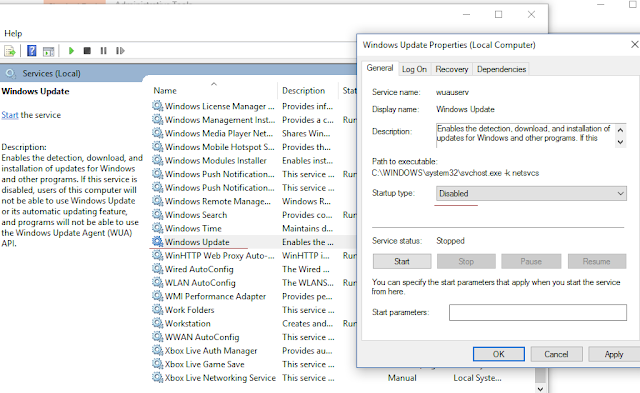Viewport: 640px width, 393px height.
Task: Click the Stop Service square toolbar icon
Action: [x=87, y=51]
